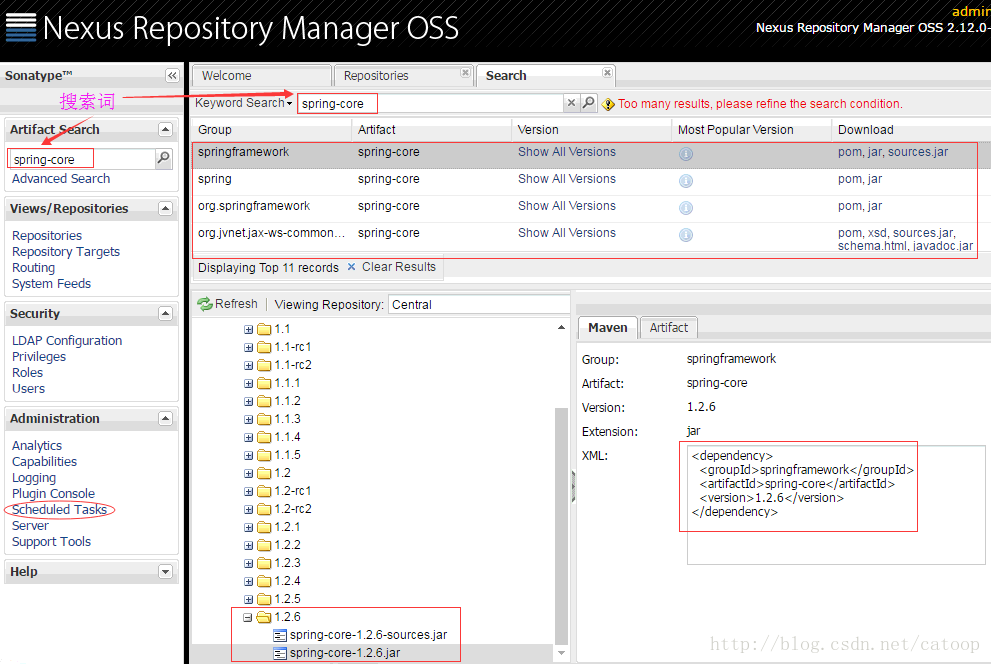Collapse the Administration panel
Viewport: 991px width, 664px height.
pyautogui.click(x=165, y=418)
